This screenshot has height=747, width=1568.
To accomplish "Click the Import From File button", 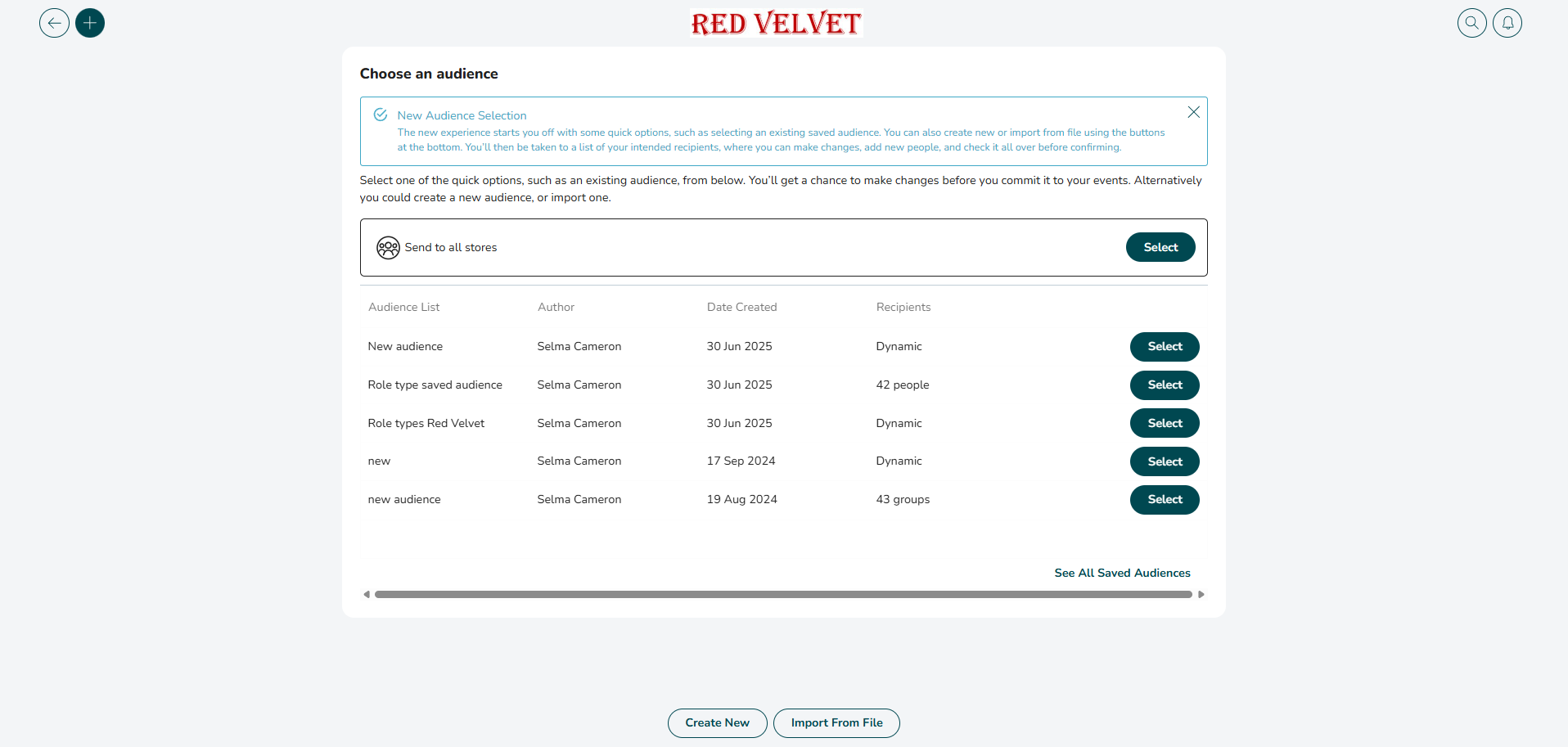I will [x=836, y=723].
